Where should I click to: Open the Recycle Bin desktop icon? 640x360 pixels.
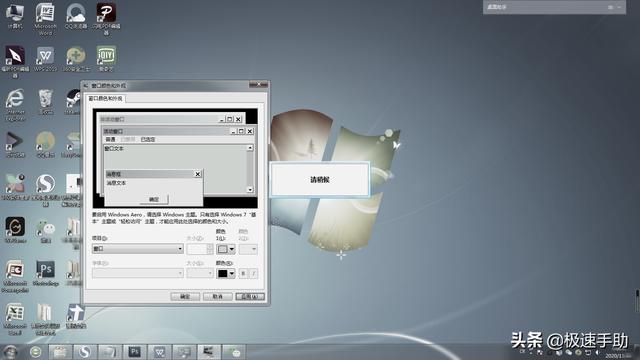pos(45,102)
